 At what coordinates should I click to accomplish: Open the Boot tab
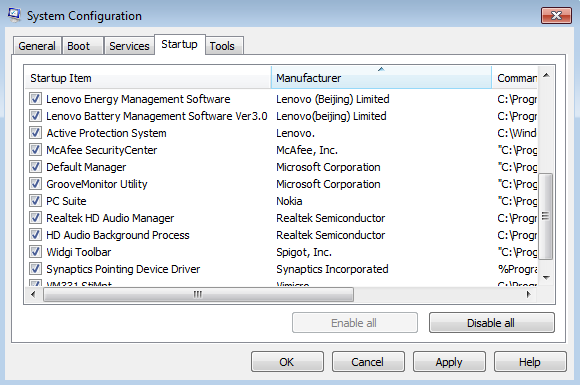[x=82, y=46]
